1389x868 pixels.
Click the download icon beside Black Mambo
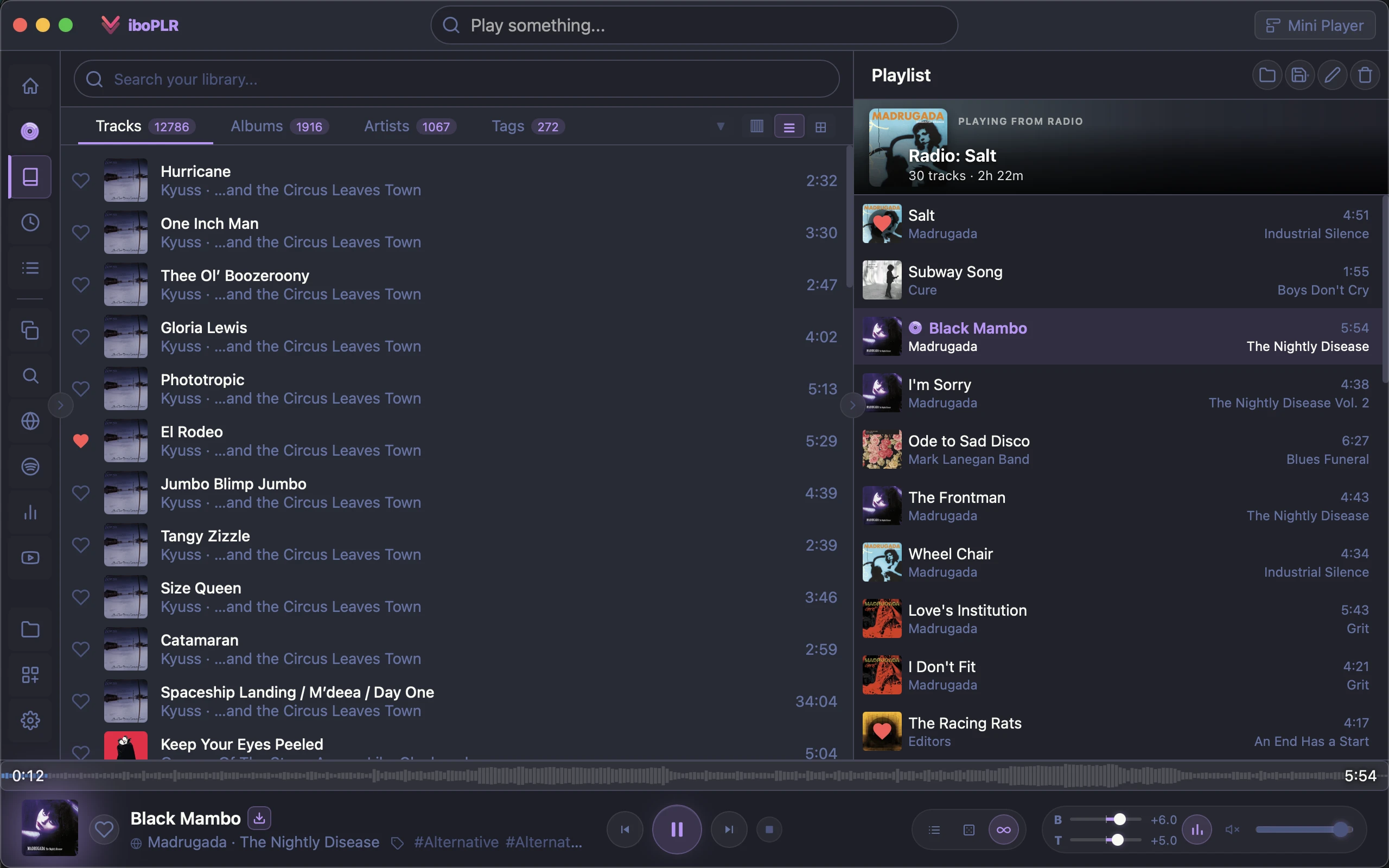[x=259, y=818]
